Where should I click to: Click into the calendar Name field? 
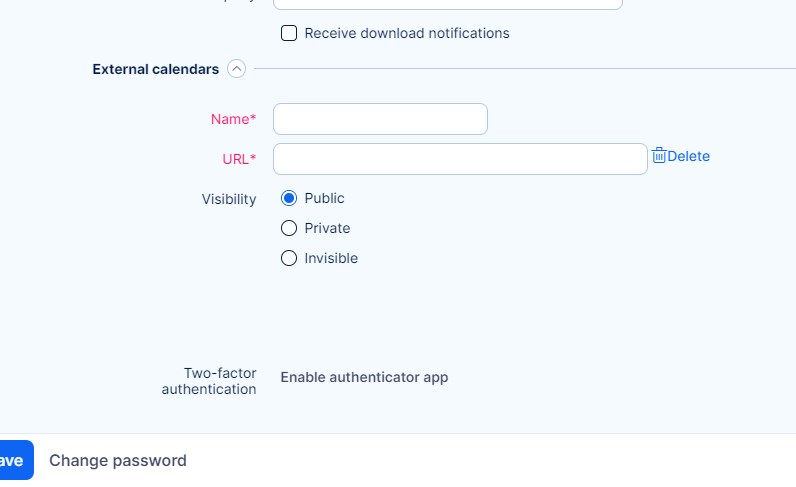[x=380, y=119]
